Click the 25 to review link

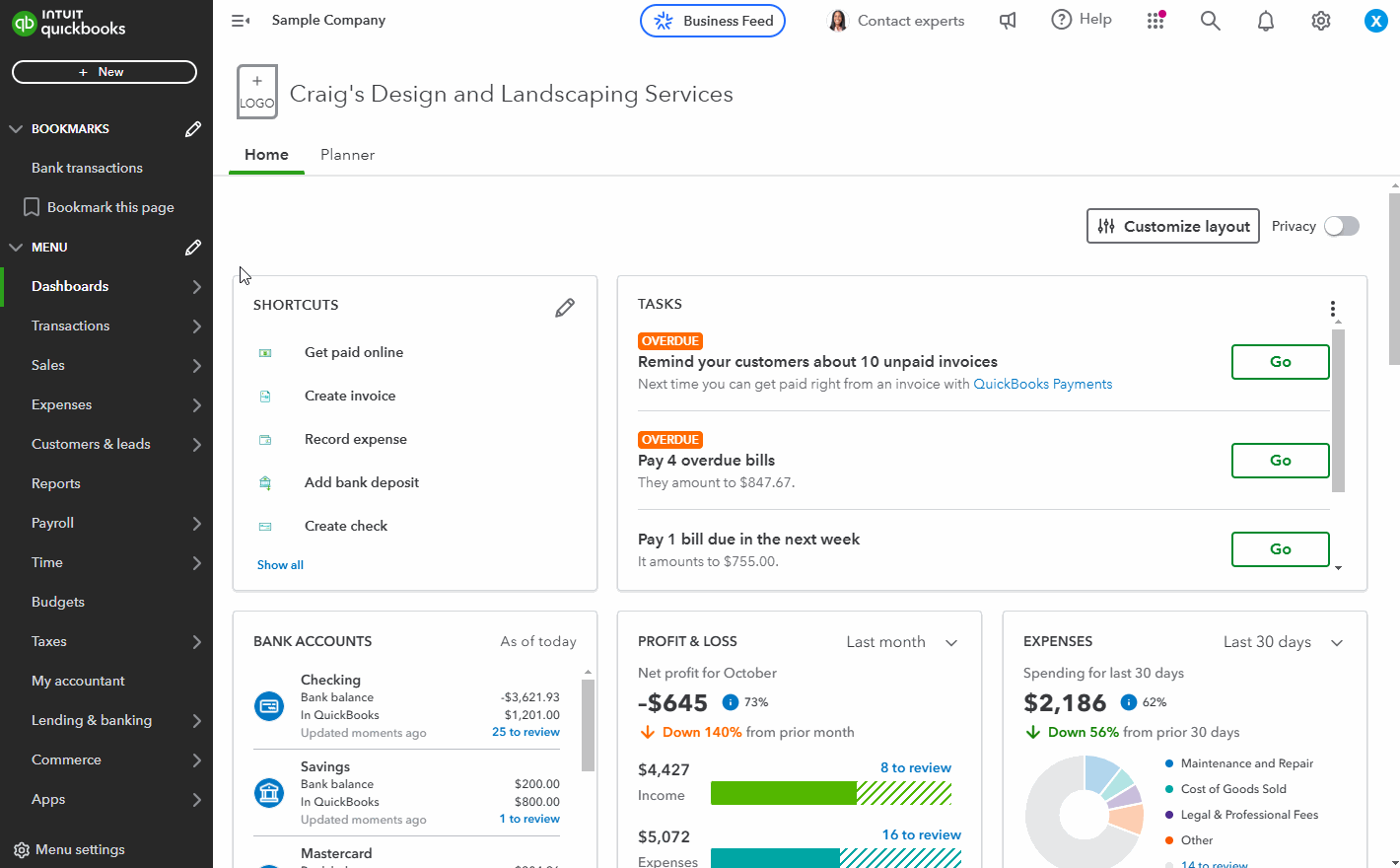click(x=525, y=732)
